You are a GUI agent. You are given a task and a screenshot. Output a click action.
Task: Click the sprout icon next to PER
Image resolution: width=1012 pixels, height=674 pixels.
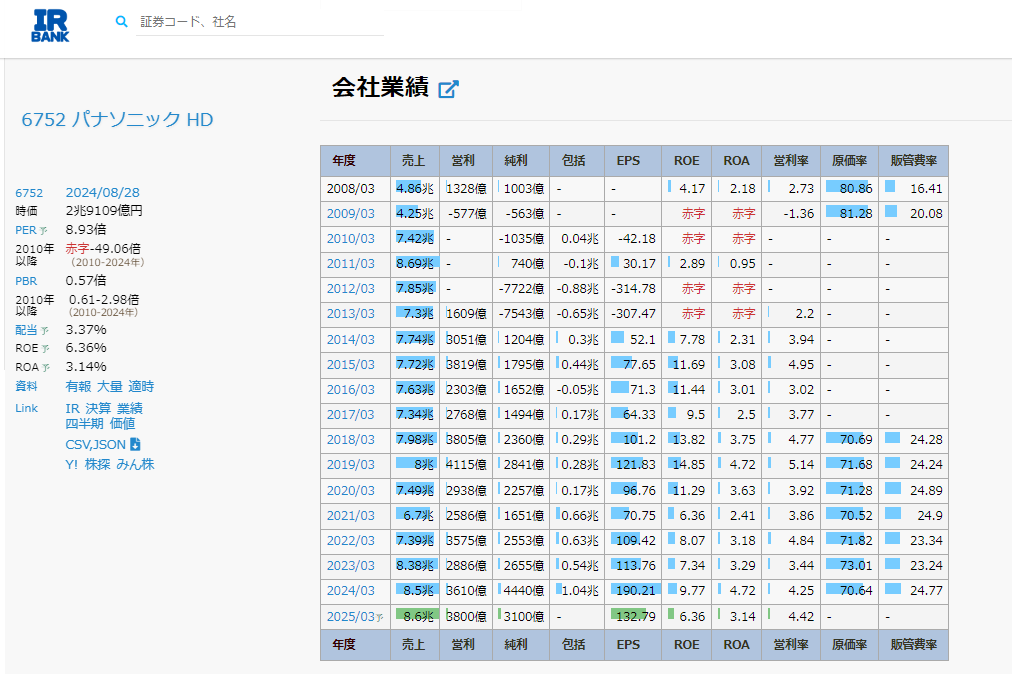(x=43, y=230)
